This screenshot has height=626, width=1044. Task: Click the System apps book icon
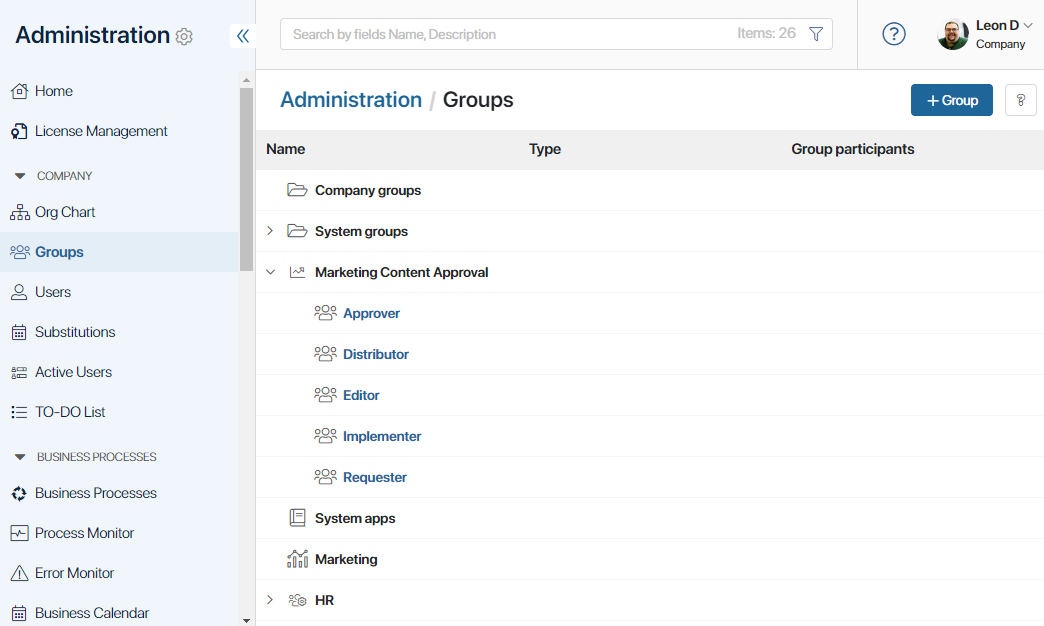point(297,517)
